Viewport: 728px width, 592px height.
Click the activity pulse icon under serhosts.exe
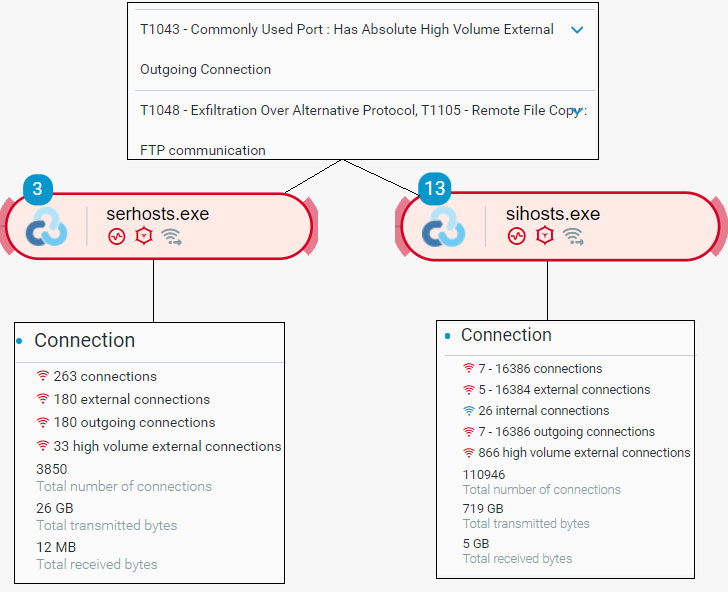(116, 237)
